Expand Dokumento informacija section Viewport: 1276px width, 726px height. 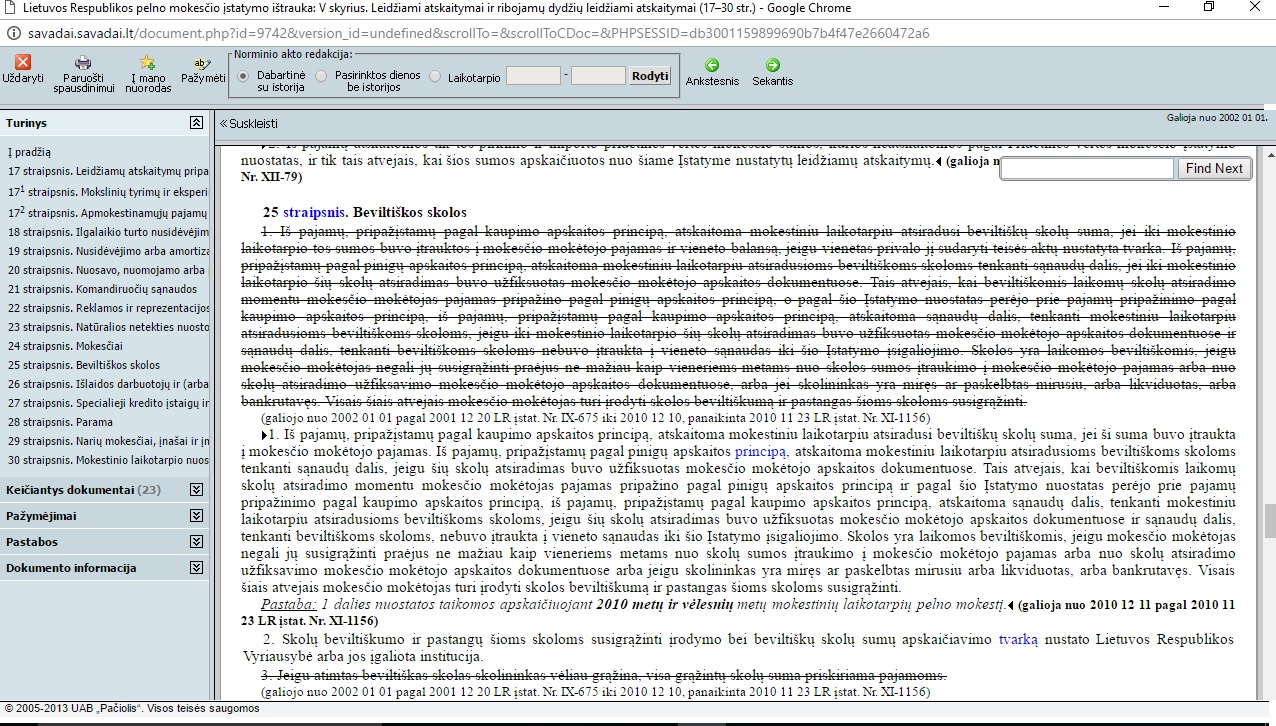(x=196, y=568)
